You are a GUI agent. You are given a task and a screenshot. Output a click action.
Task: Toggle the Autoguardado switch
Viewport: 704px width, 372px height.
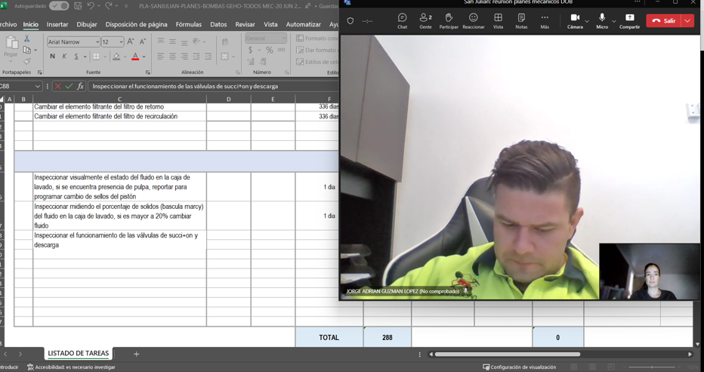[59, 6]
